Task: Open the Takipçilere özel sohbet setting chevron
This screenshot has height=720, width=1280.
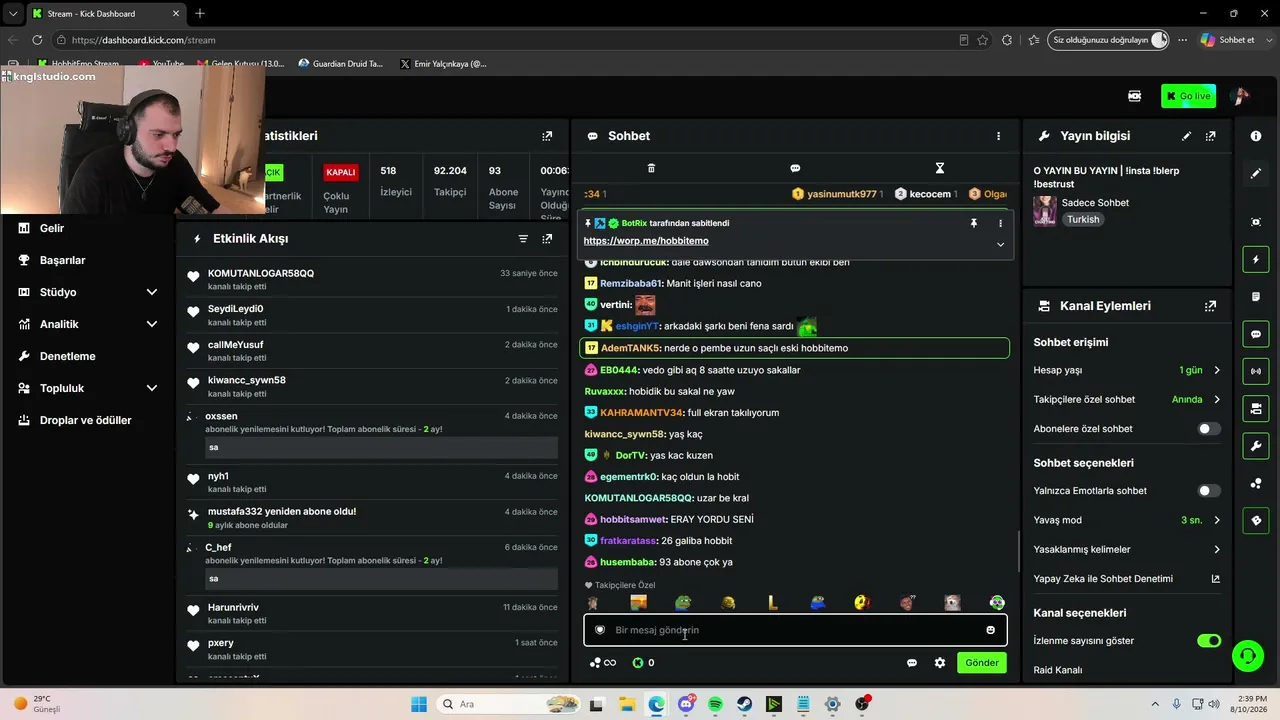Action: pos(1217,400)
